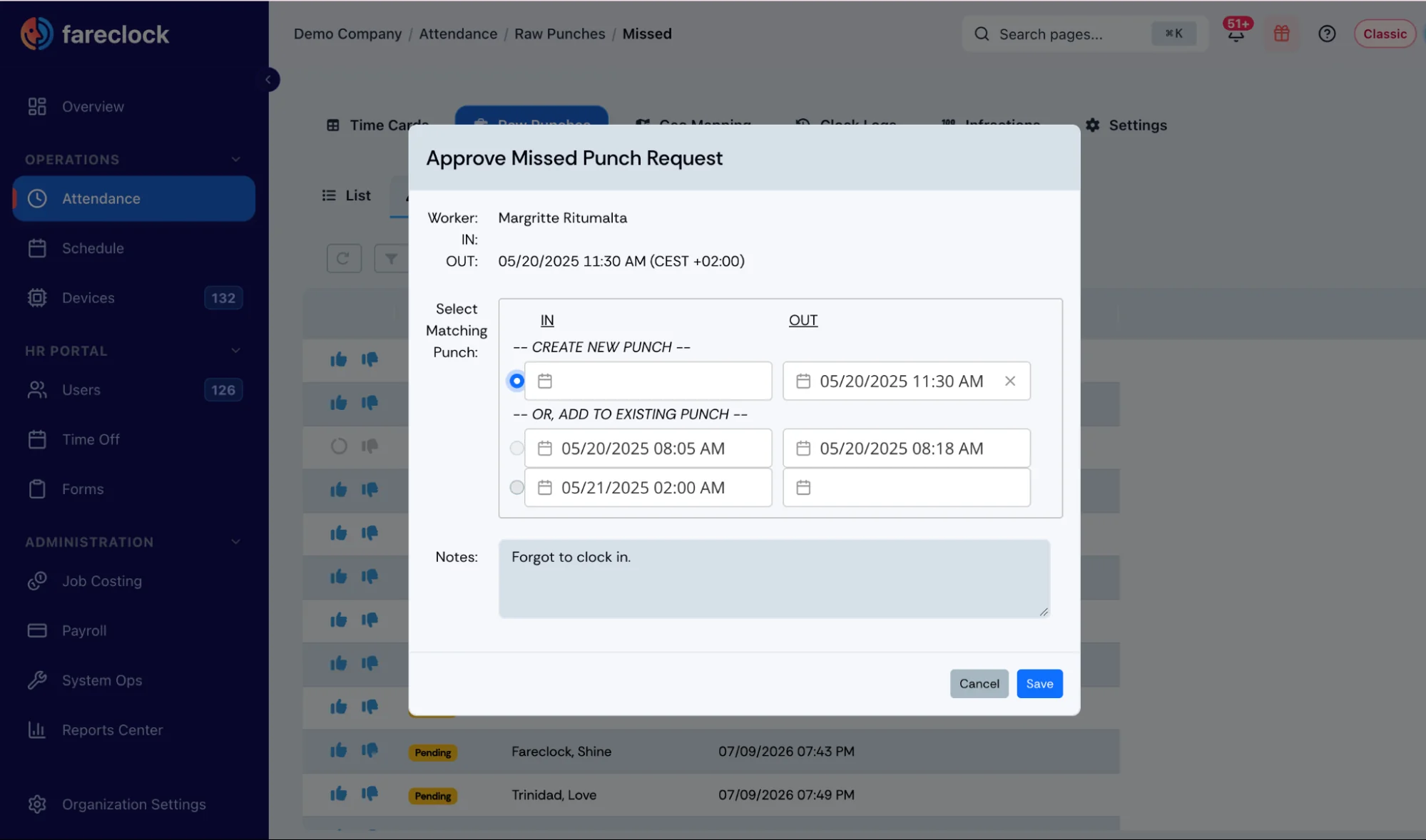This screenshot has height=840, width=1426.
Task: Reject Trinidad, Love request with thumbs down
Action: 370,794
